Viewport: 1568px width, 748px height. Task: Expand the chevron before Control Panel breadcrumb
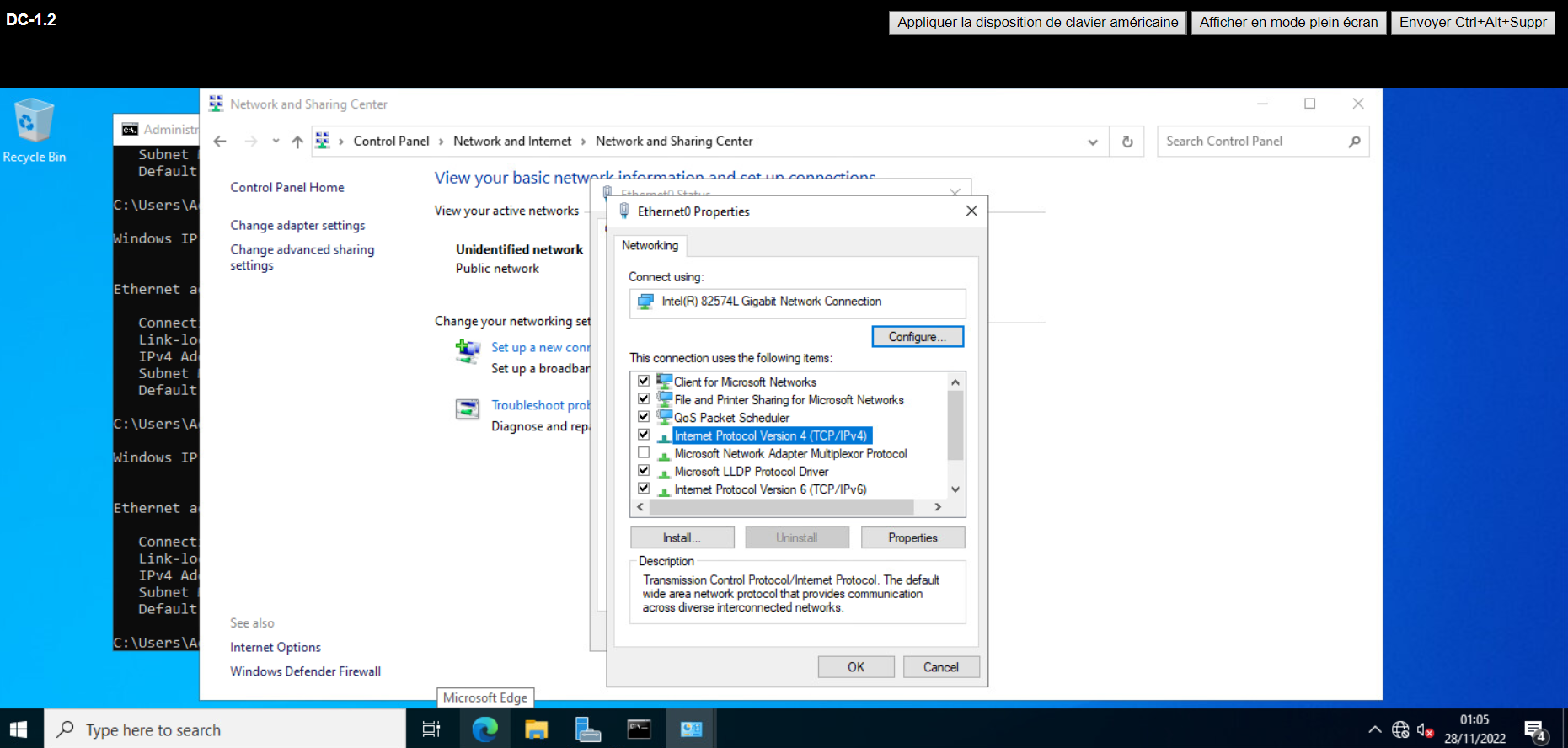click(341, 142)
